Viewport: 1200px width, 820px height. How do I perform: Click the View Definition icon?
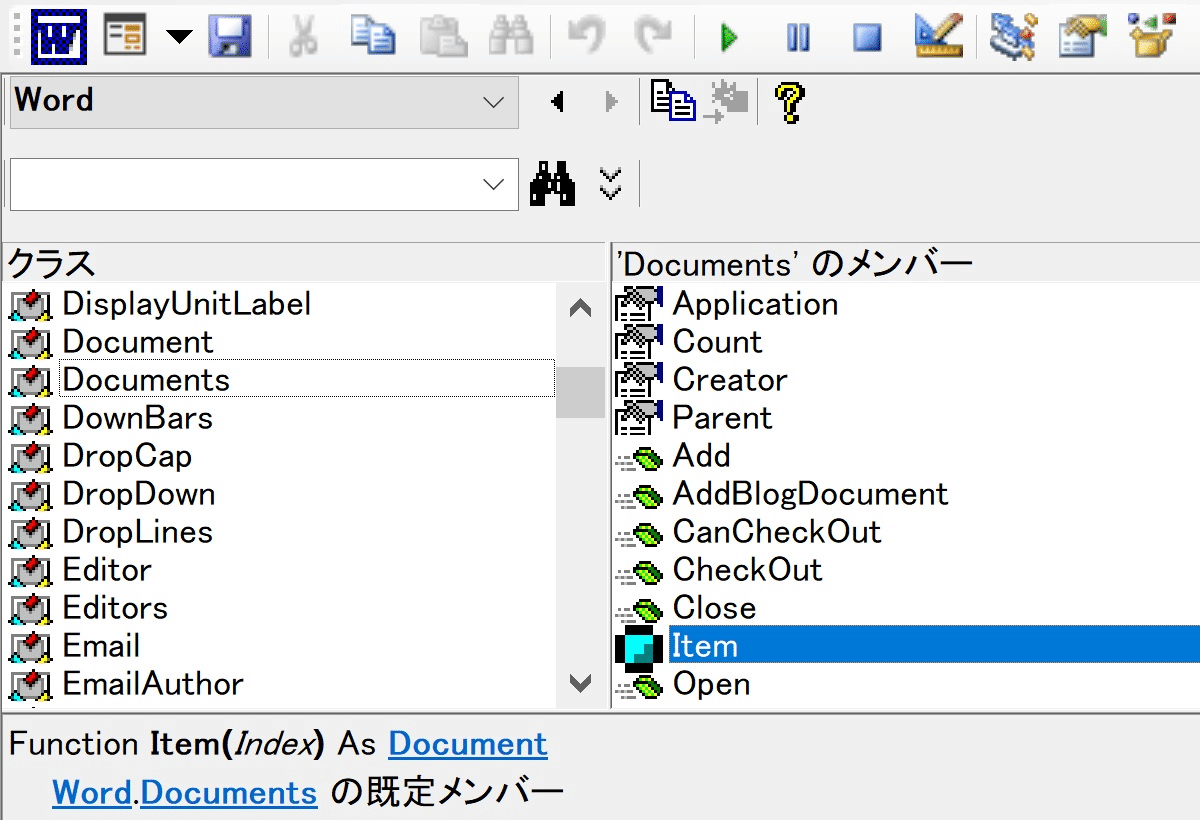pyautogui.click(x=727, y=101)
